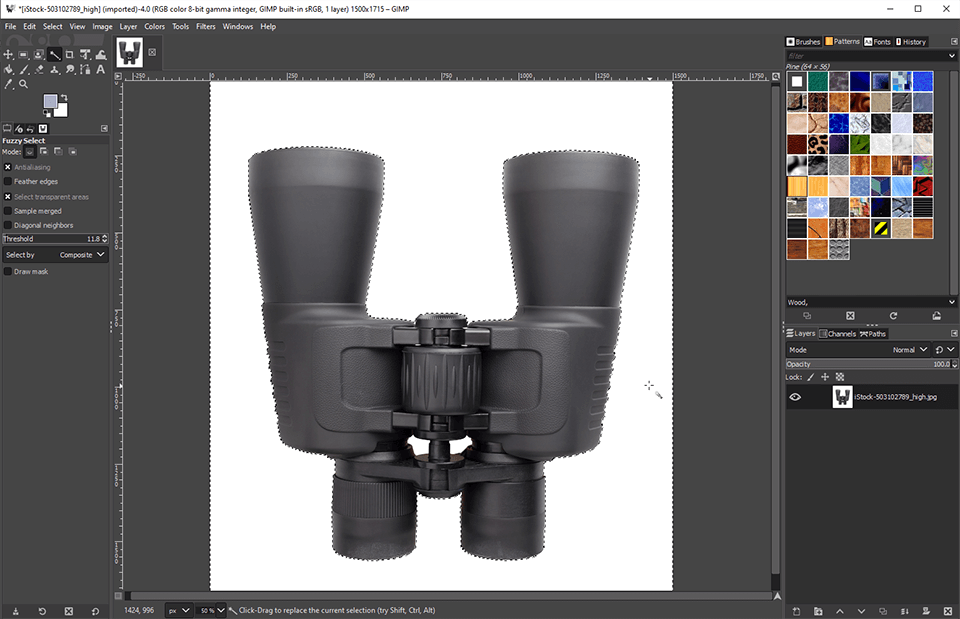The width and height of the screenshot is (960, 619).
Task: Open the layer Mode Normal dropdown
Action: point(910,350)
